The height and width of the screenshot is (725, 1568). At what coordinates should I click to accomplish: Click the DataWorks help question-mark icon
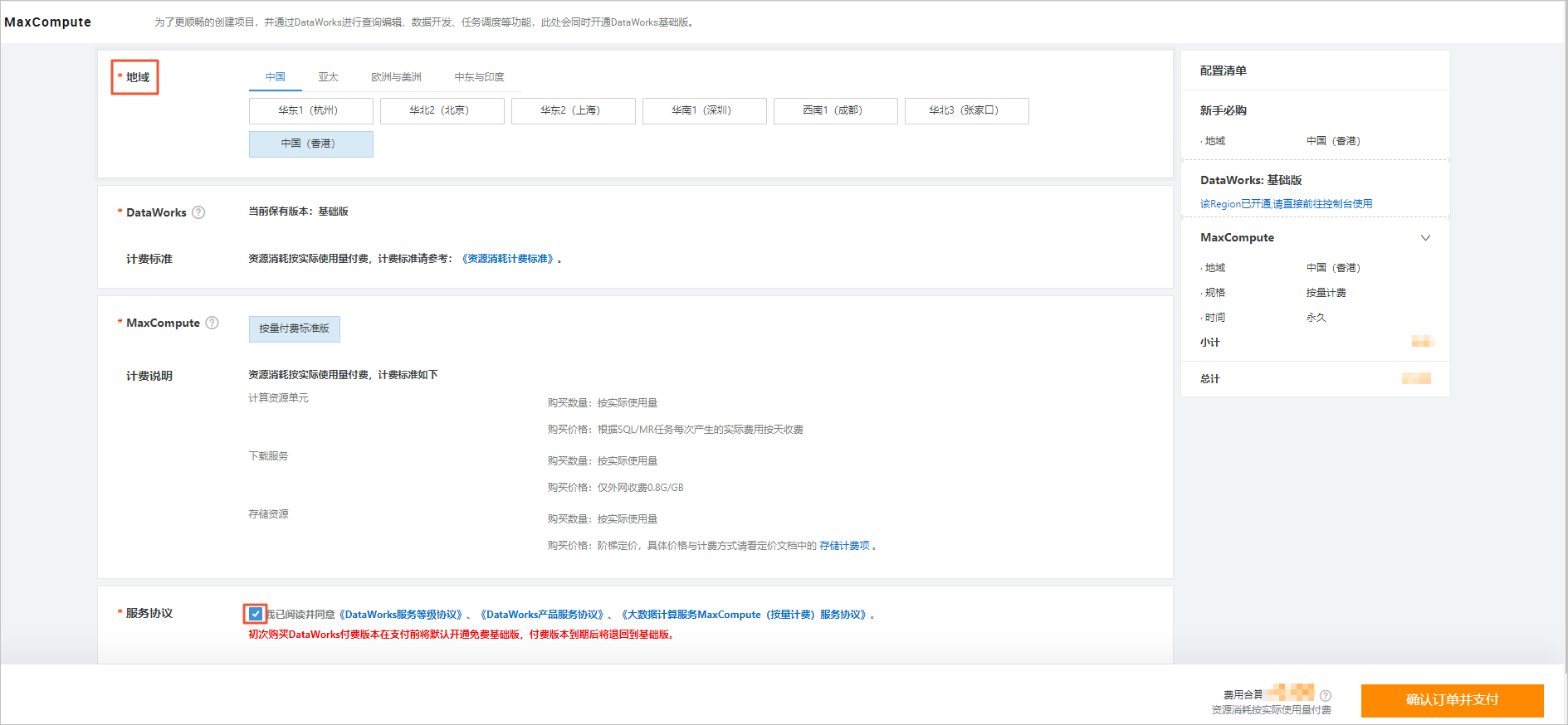[x=198, y=212]
